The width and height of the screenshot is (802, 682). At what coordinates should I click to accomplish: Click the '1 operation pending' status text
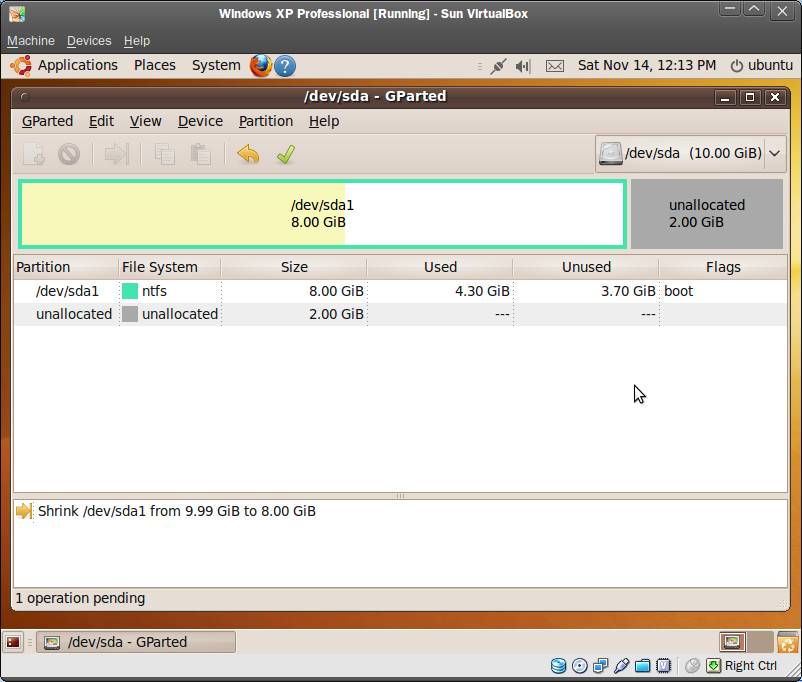click(x=80, y=598)
